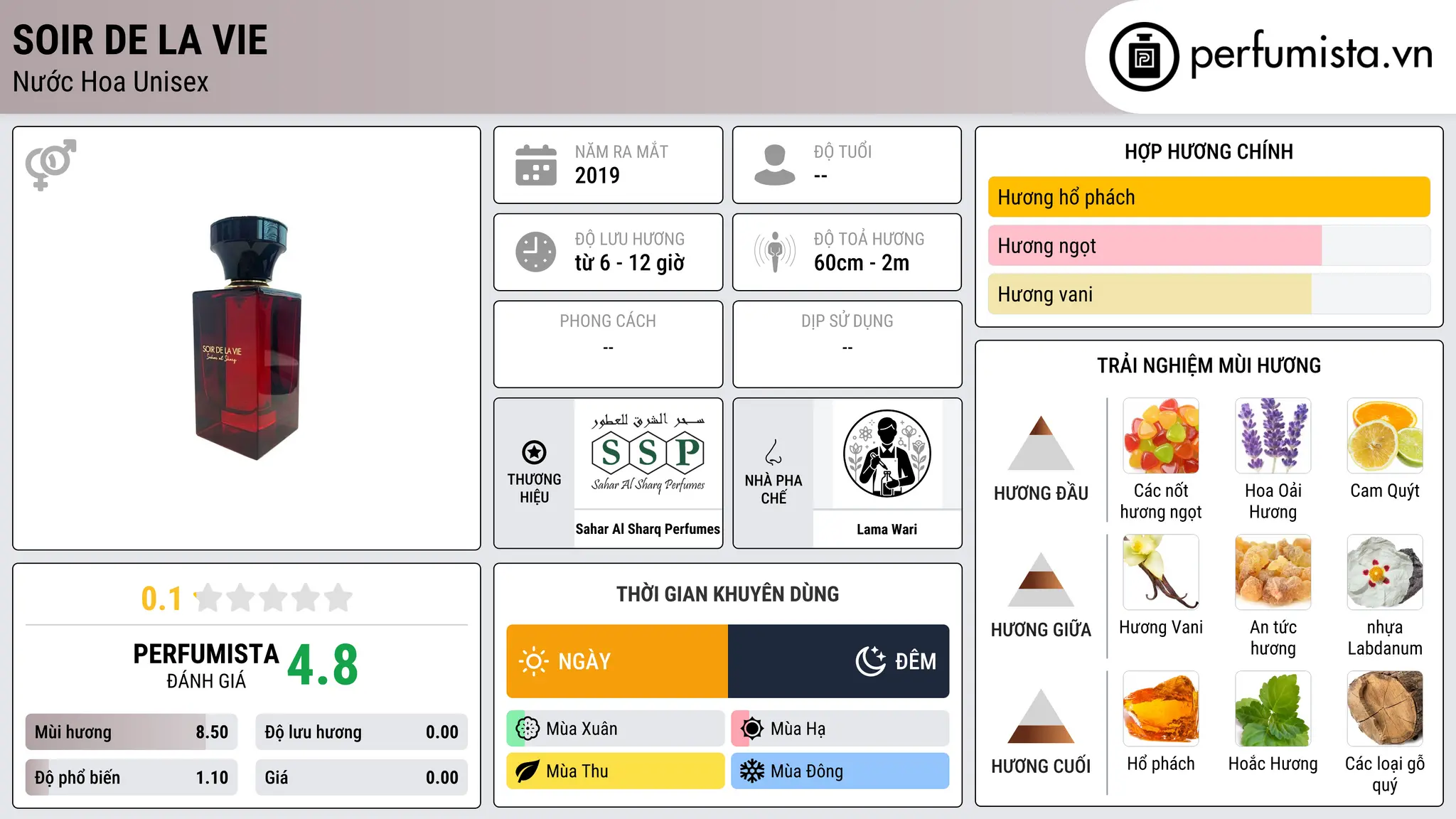Click the flower icon for Mùa Xuân
Viewport: 1456px width, 819px height.
528,729
